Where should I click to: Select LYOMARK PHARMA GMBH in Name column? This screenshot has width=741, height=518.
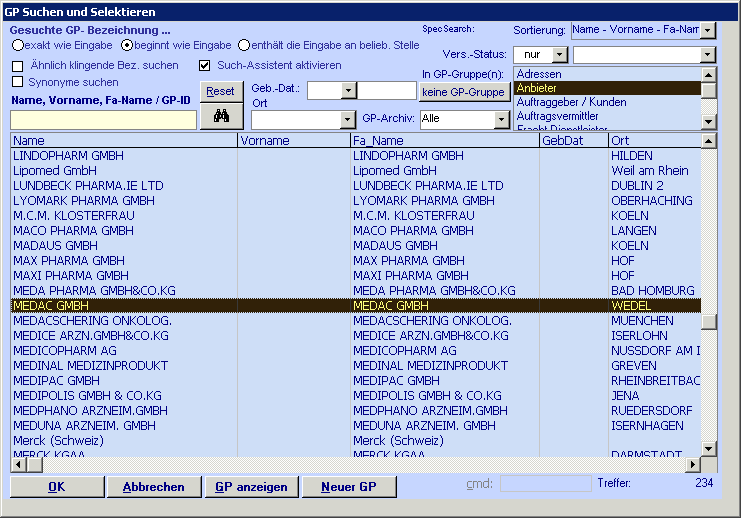tap(124, 200)
